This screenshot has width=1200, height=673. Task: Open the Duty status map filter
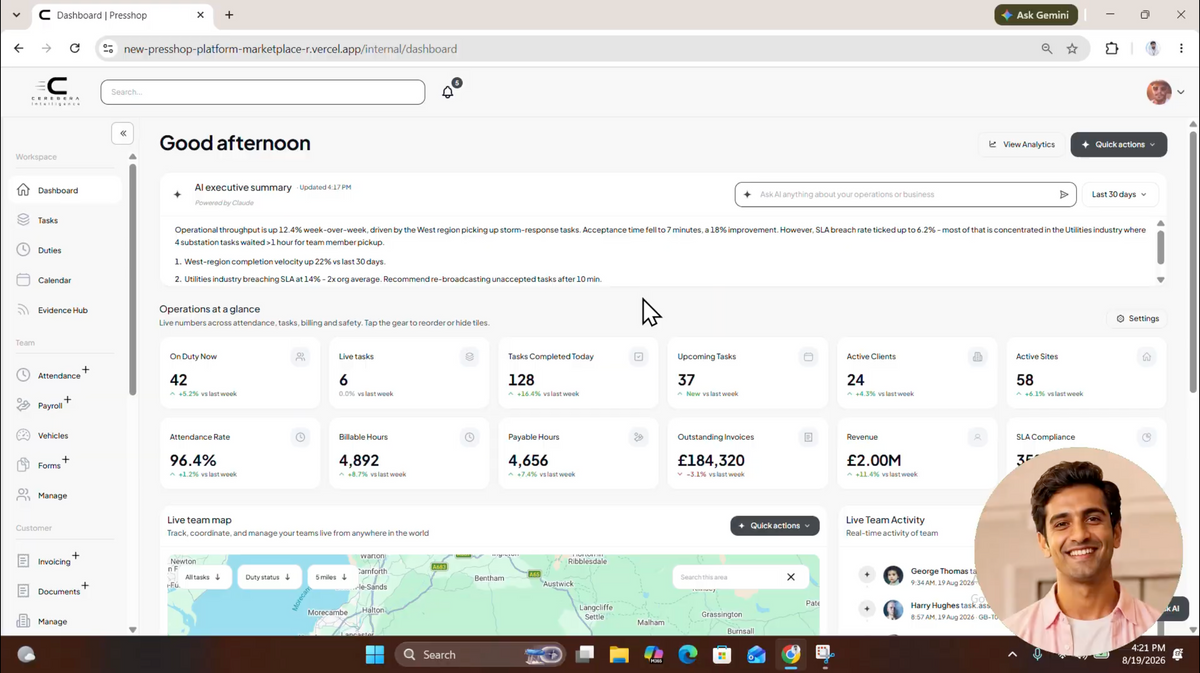(x=269, y=577)
